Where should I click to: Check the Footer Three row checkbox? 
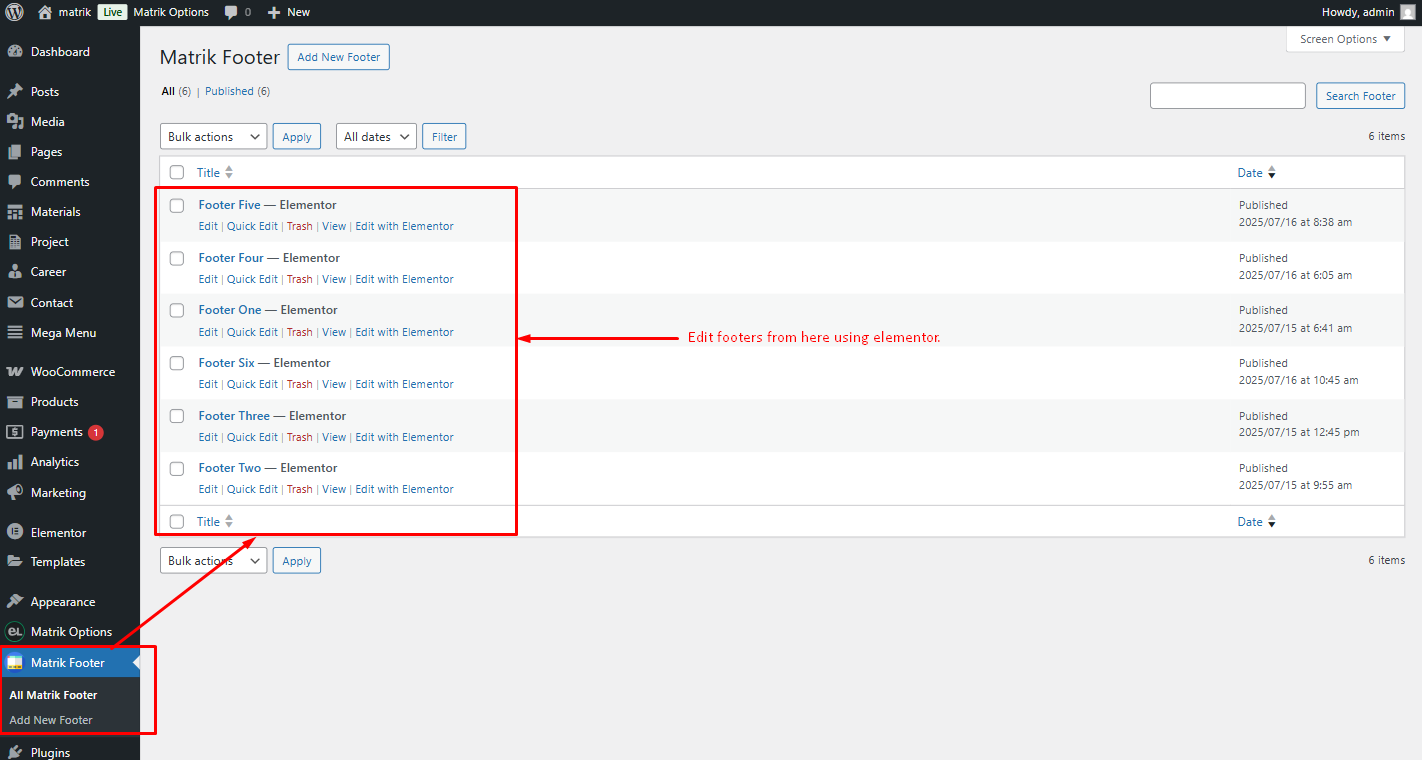point(177,416)
